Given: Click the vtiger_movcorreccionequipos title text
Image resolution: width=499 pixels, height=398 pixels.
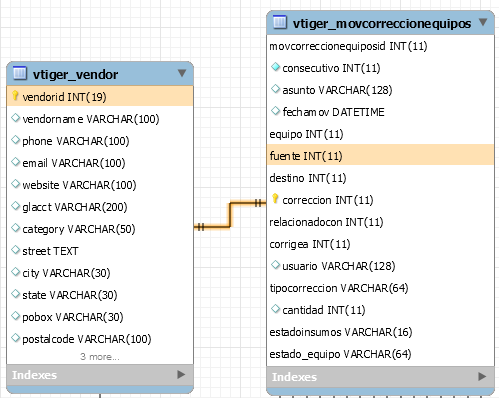Looking at the screenshot, I should (x=382, y=24).
